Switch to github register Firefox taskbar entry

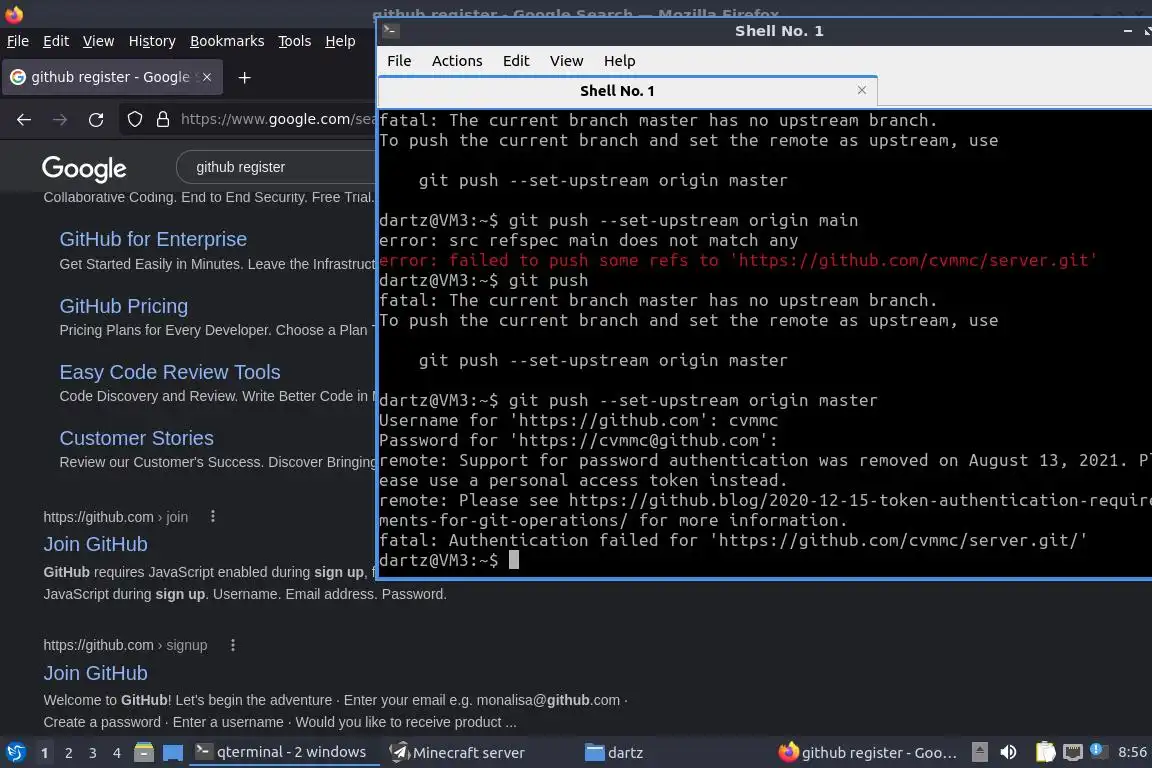[x=868, y=752]
